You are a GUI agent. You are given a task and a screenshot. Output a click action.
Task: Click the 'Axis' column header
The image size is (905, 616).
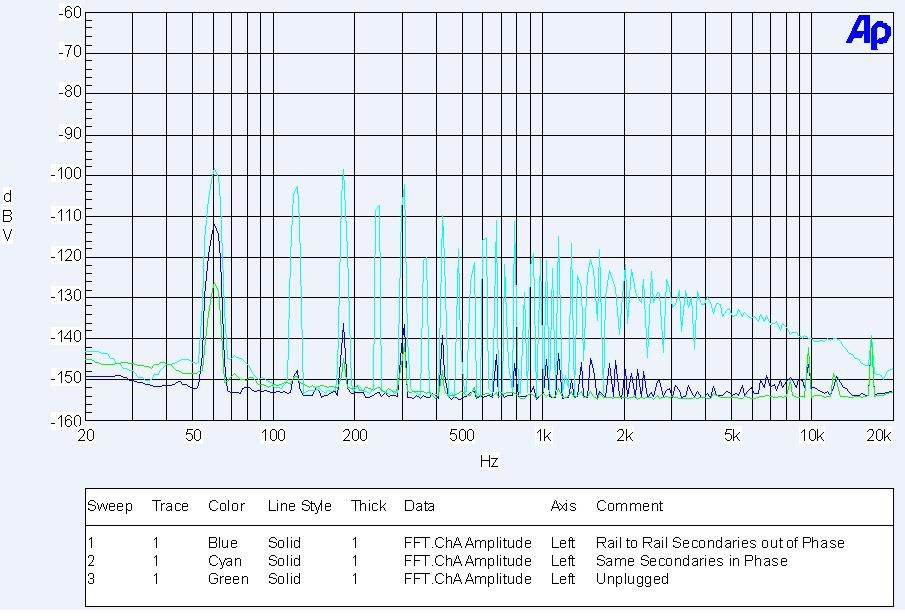(x=563, y=506)
